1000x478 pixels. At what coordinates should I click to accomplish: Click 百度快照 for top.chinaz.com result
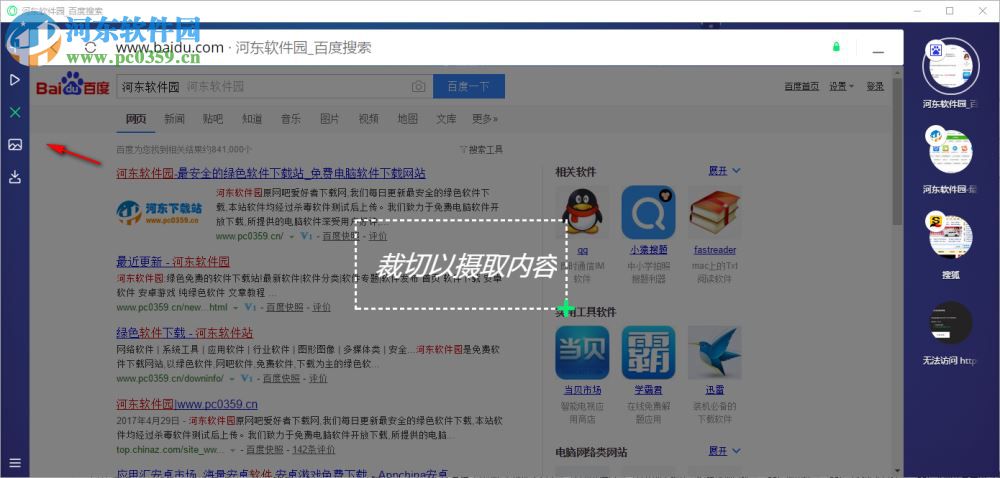click(264, 450)
